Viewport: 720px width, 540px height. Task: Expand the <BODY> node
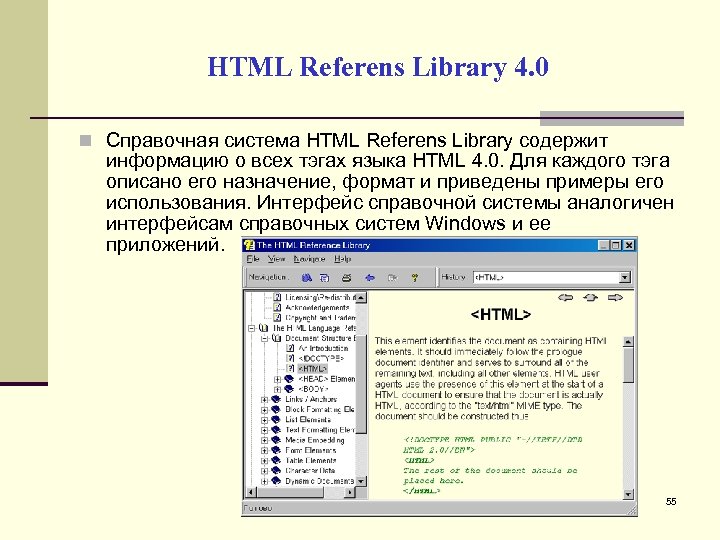[277, 389]
